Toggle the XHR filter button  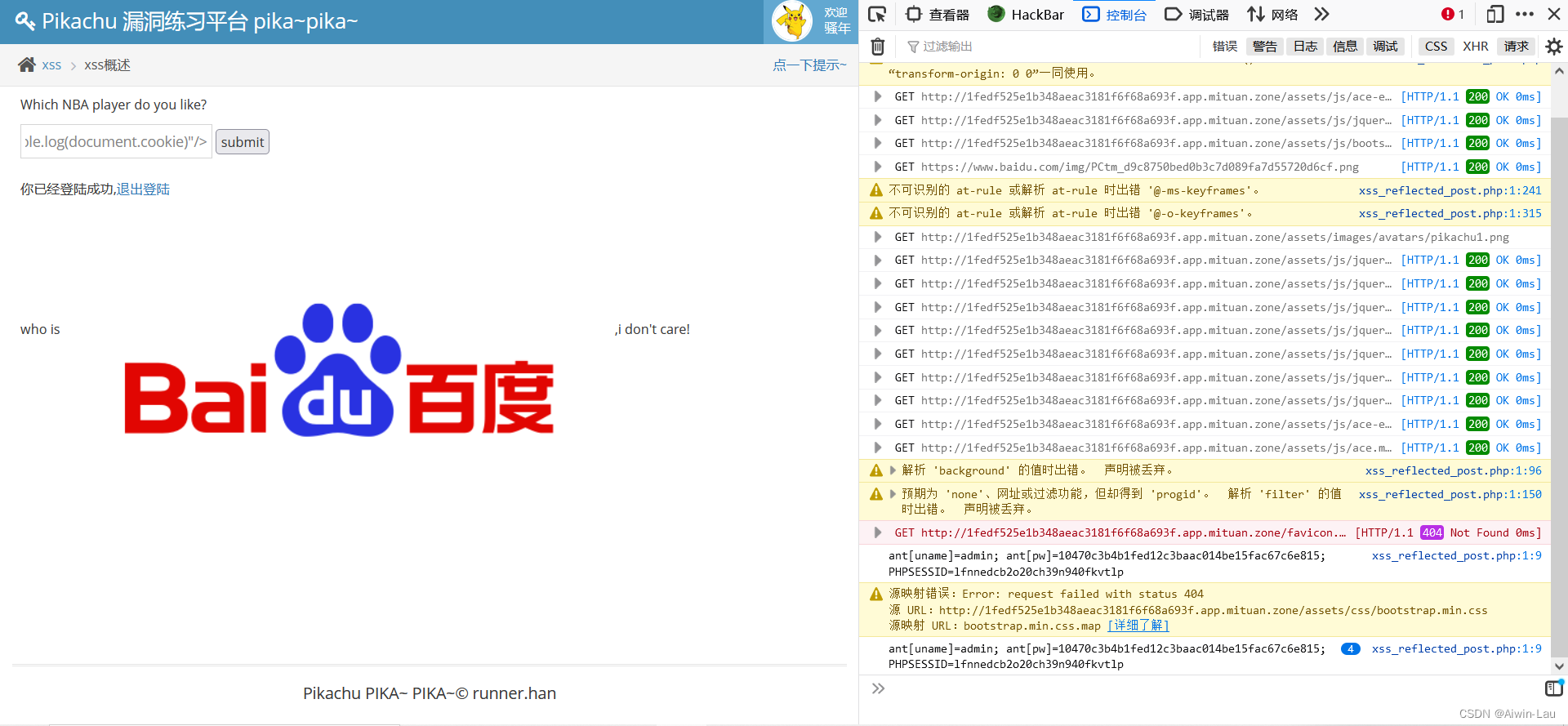click(1475, 47)
